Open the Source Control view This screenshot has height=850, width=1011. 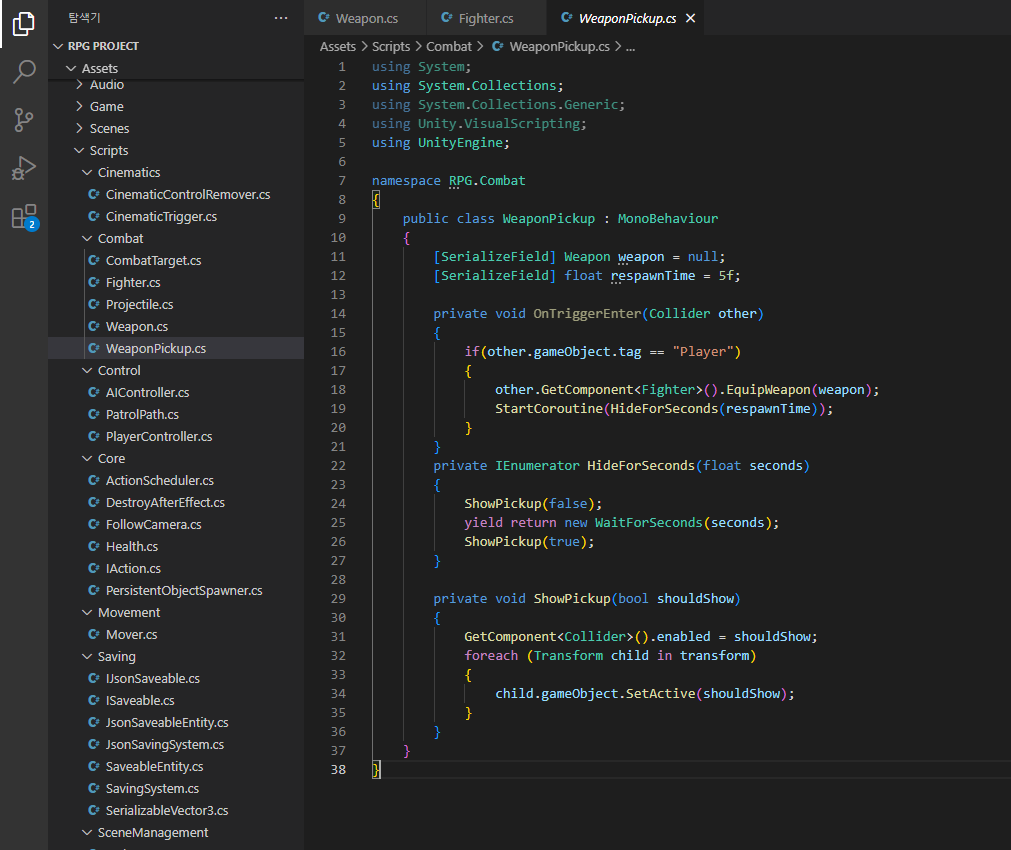[24, 120]
